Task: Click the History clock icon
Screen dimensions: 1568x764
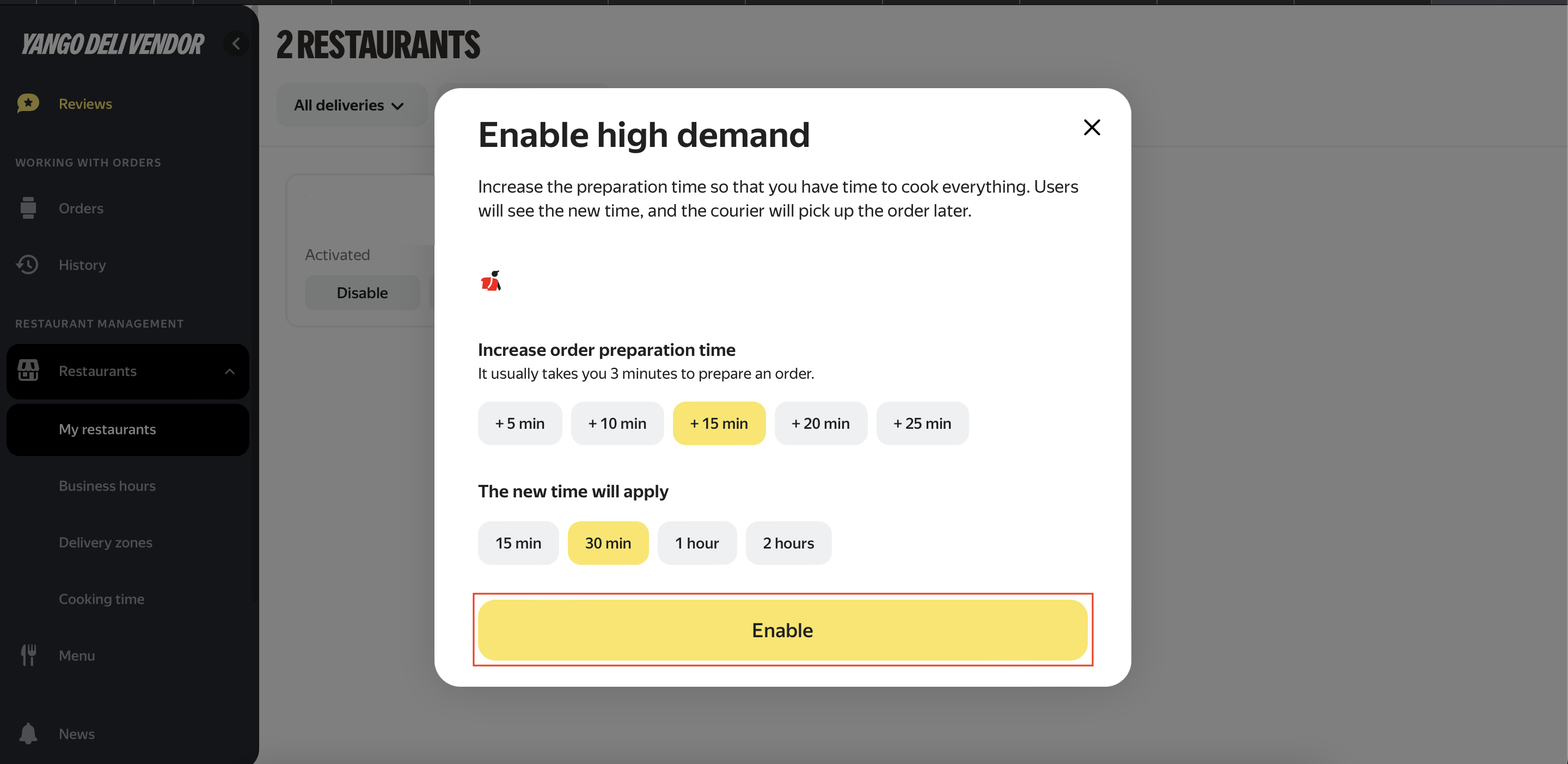Action: (x=27, y=264)
